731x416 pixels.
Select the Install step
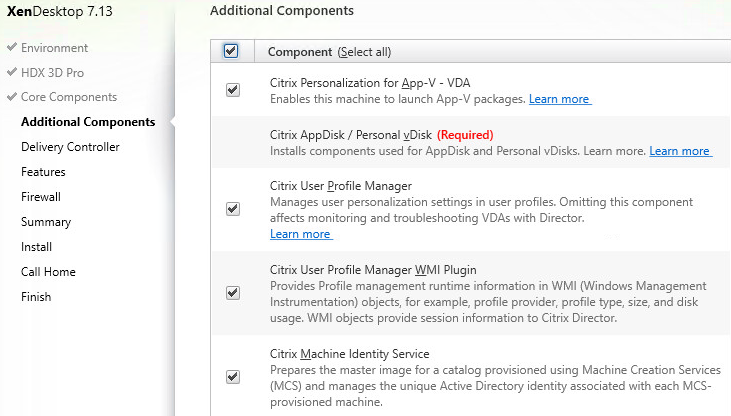(36, 247)
